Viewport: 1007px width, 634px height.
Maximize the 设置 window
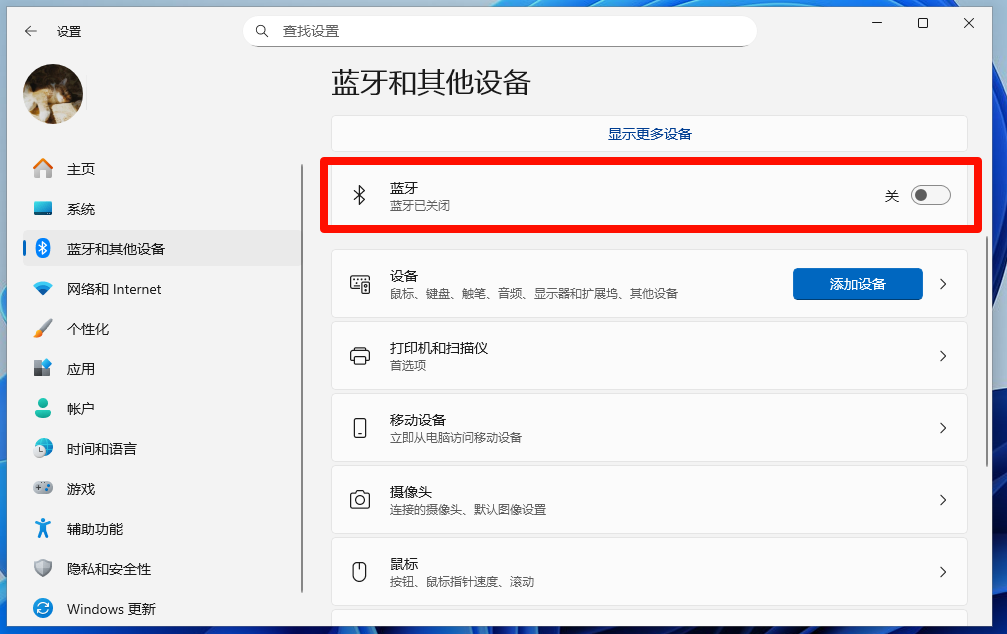click(923, 23)
